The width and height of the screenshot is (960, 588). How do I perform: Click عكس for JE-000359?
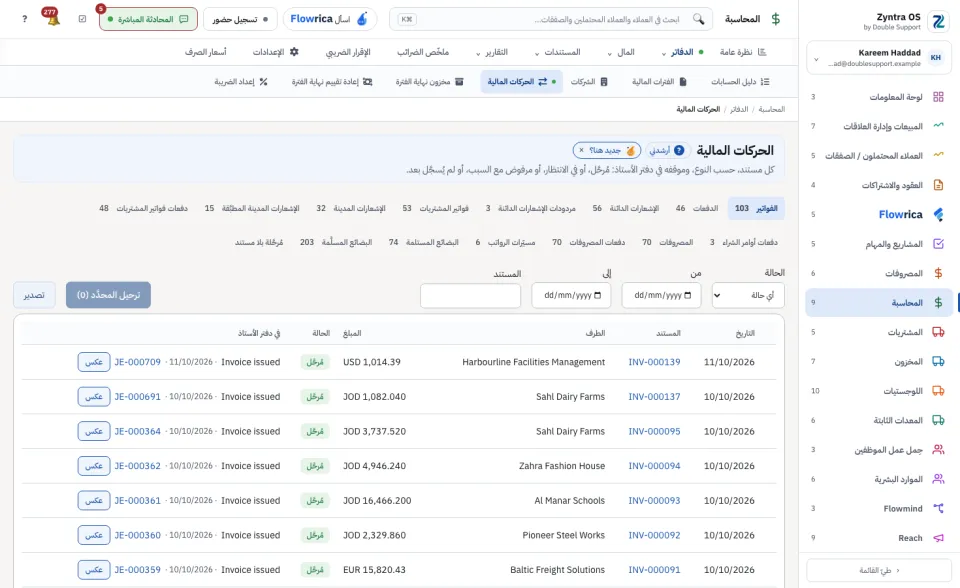[x=94, y=570]
